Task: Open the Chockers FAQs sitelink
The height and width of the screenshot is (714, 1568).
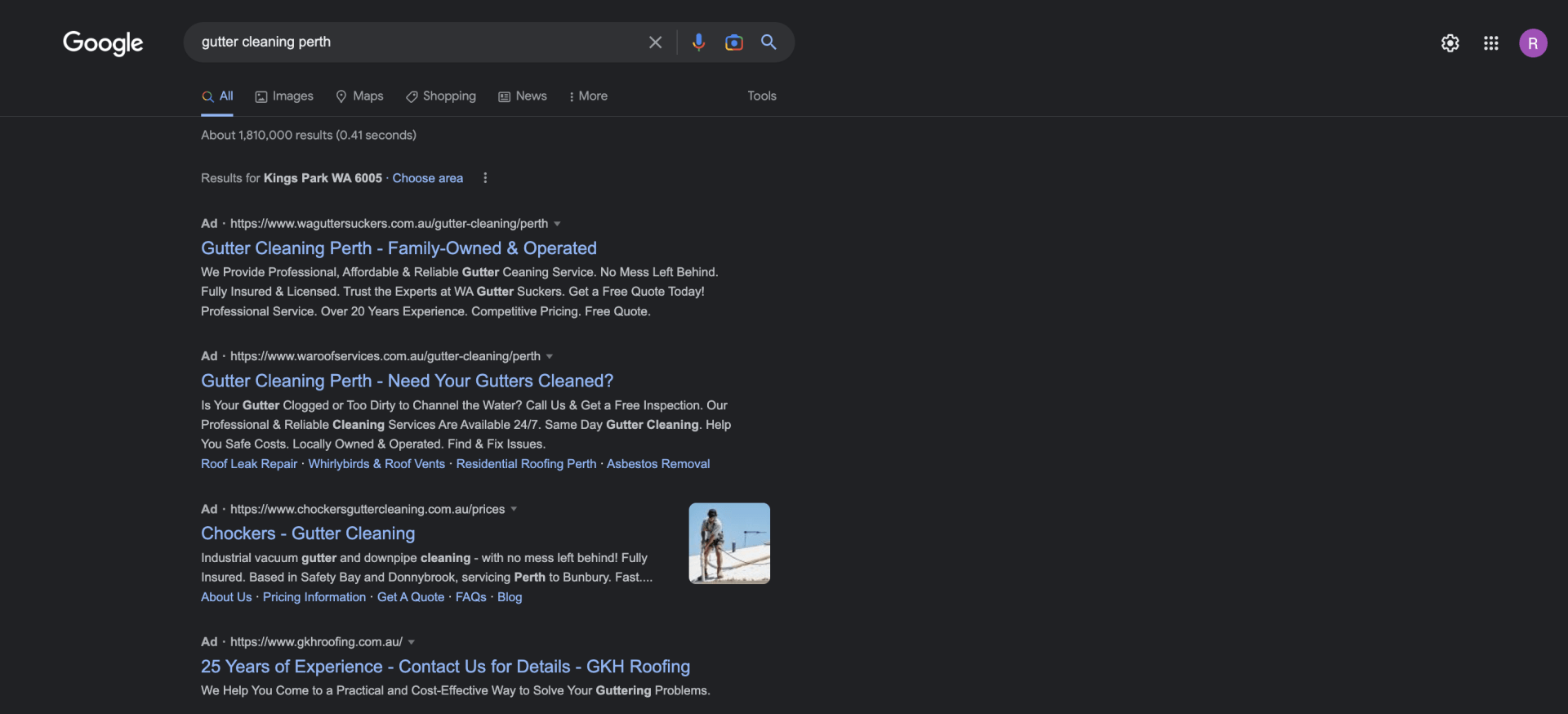Action: pos(471,597)
